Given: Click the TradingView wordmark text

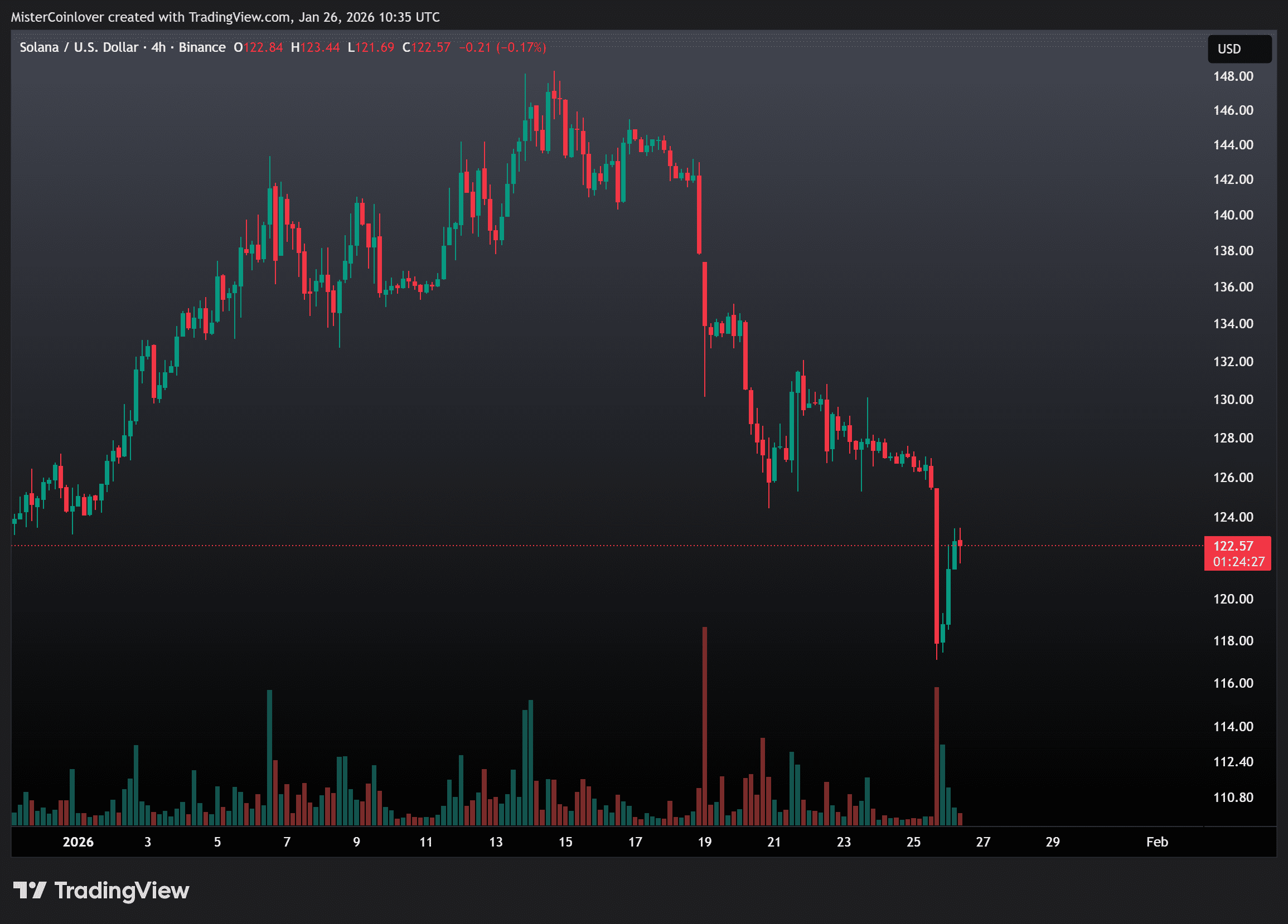Looking at the screenshot, I should (x=122, y=891).
